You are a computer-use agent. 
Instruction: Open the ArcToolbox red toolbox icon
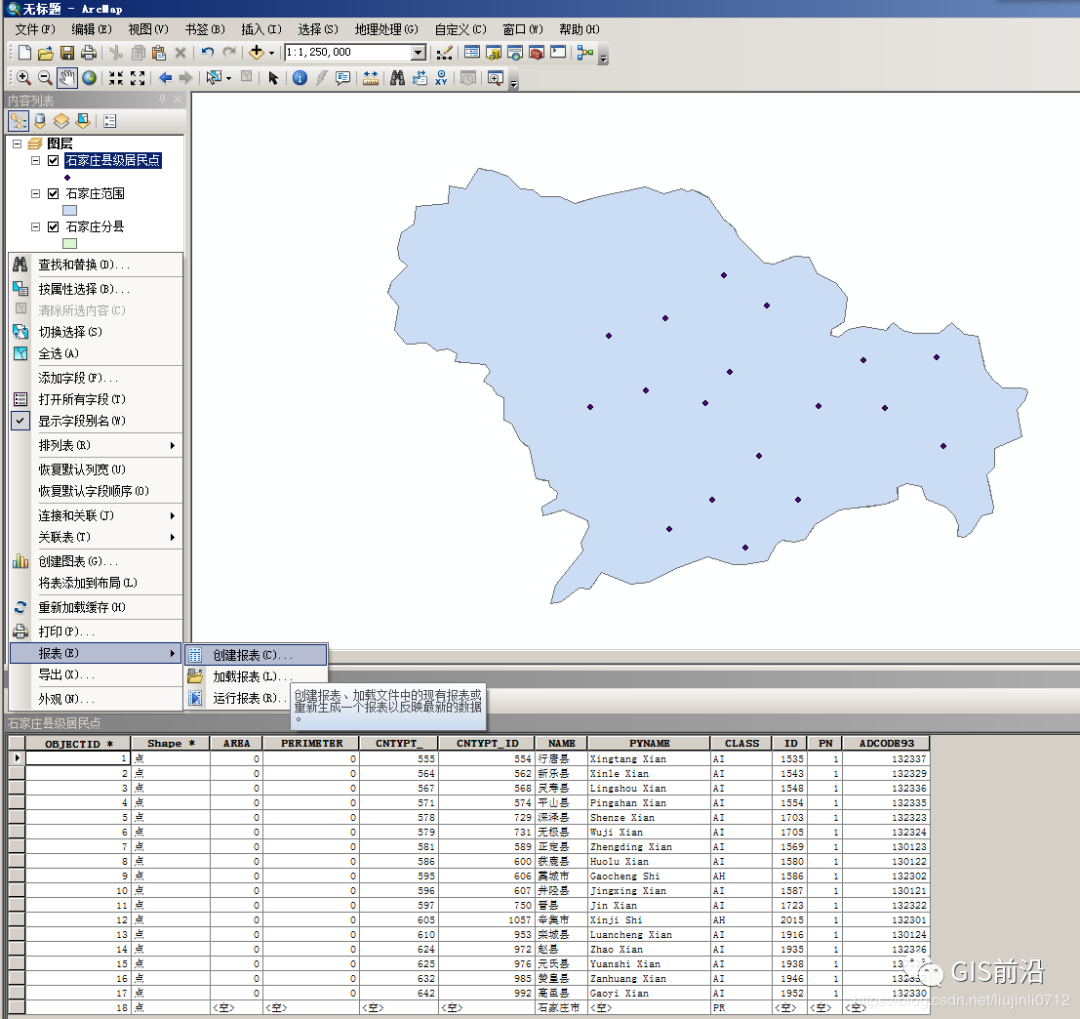[x=537, y=52]
